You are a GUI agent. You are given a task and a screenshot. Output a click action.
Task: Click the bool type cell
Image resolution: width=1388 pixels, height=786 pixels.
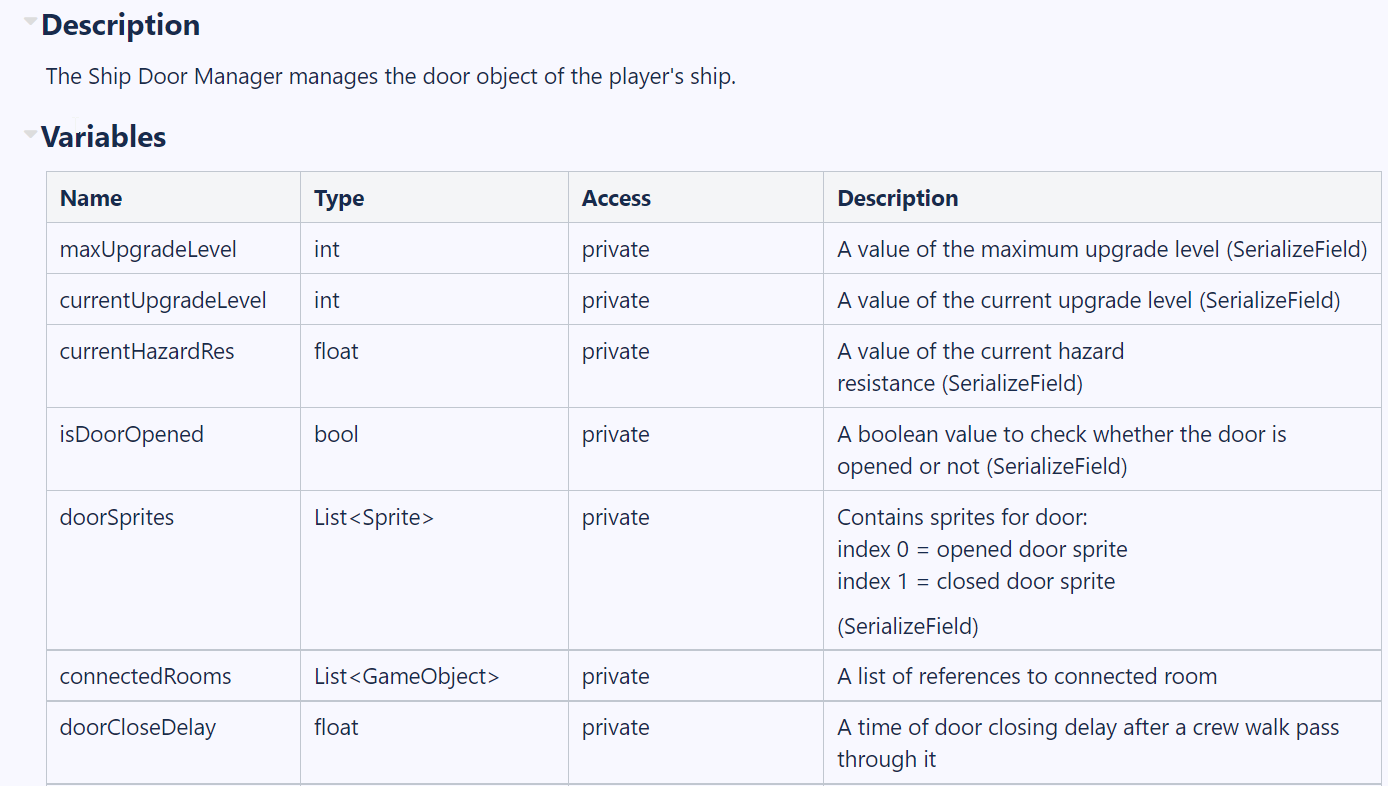434,449
